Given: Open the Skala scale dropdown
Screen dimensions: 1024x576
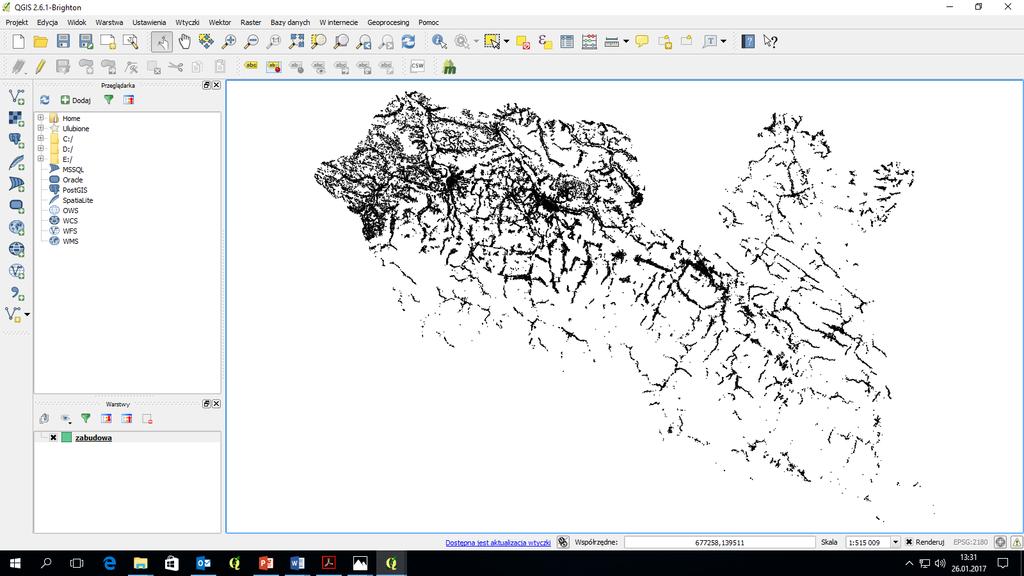Looking at the screenshot, I should pyautogui.click(x=895, y=542).
